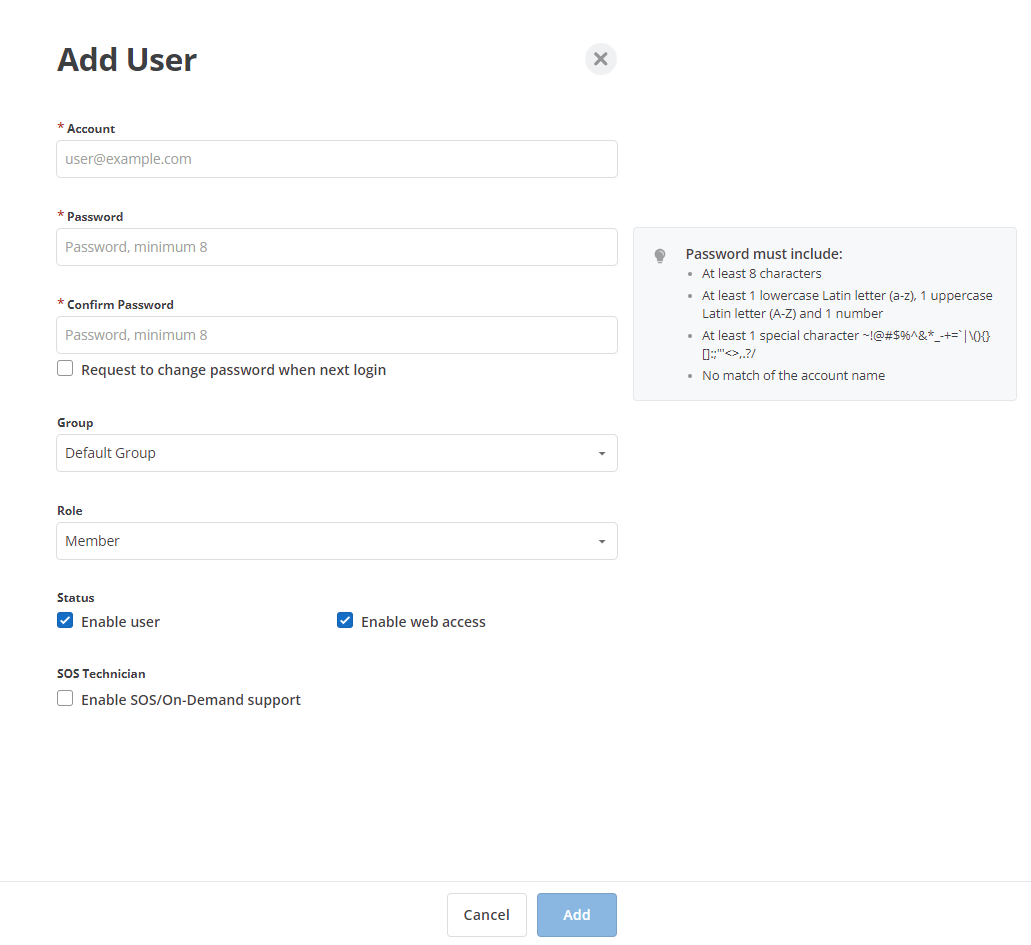
Task: Click the 'At least 1 special character' rule
Action: tap(846, 344)
